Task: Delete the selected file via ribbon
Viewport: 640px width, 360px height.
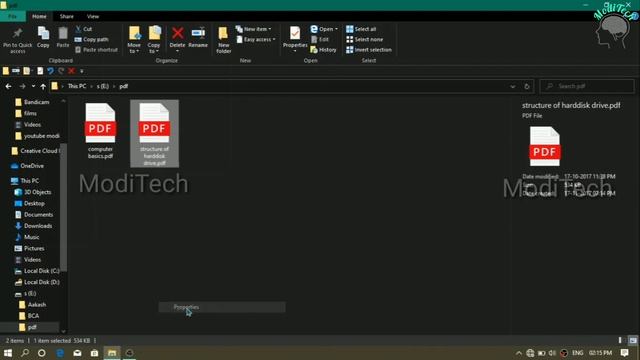Action: pos(178,39)
